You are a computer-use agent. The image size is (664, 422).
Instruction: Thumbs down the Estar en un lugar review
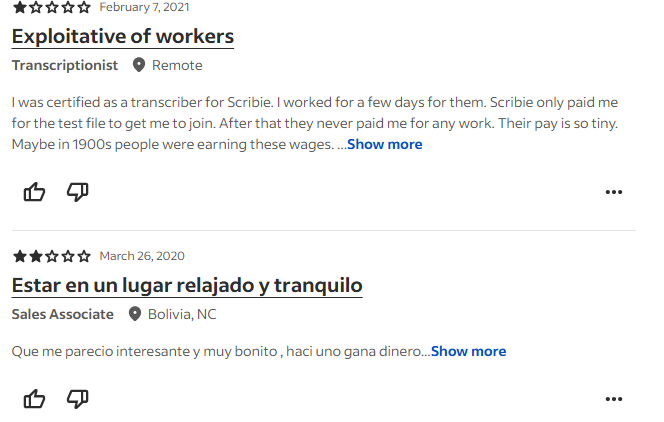pyautogui.click(x=78, y=399)
